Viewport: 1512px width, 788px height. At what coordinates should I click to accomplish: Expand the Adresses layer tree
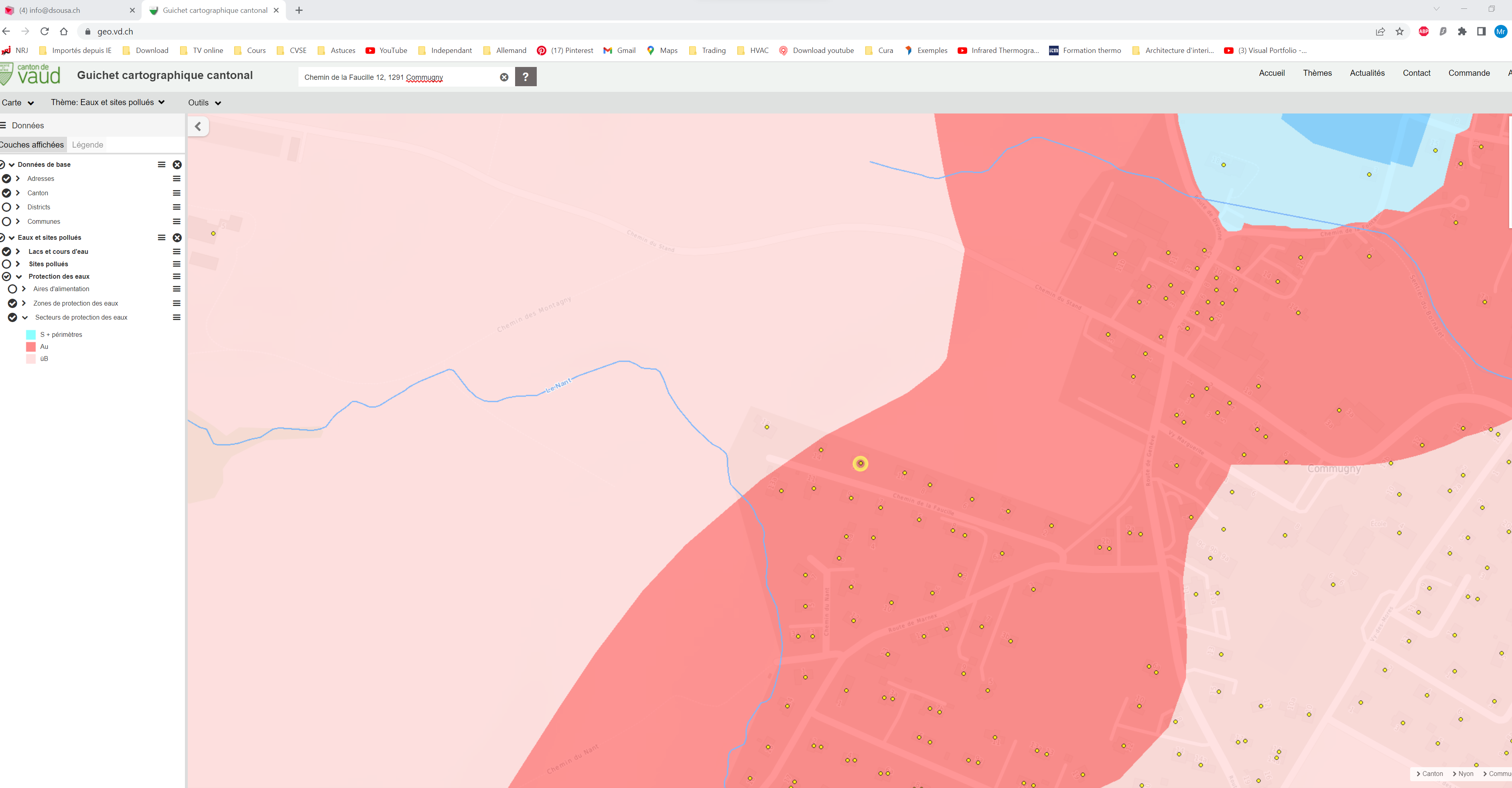[18, 178]
